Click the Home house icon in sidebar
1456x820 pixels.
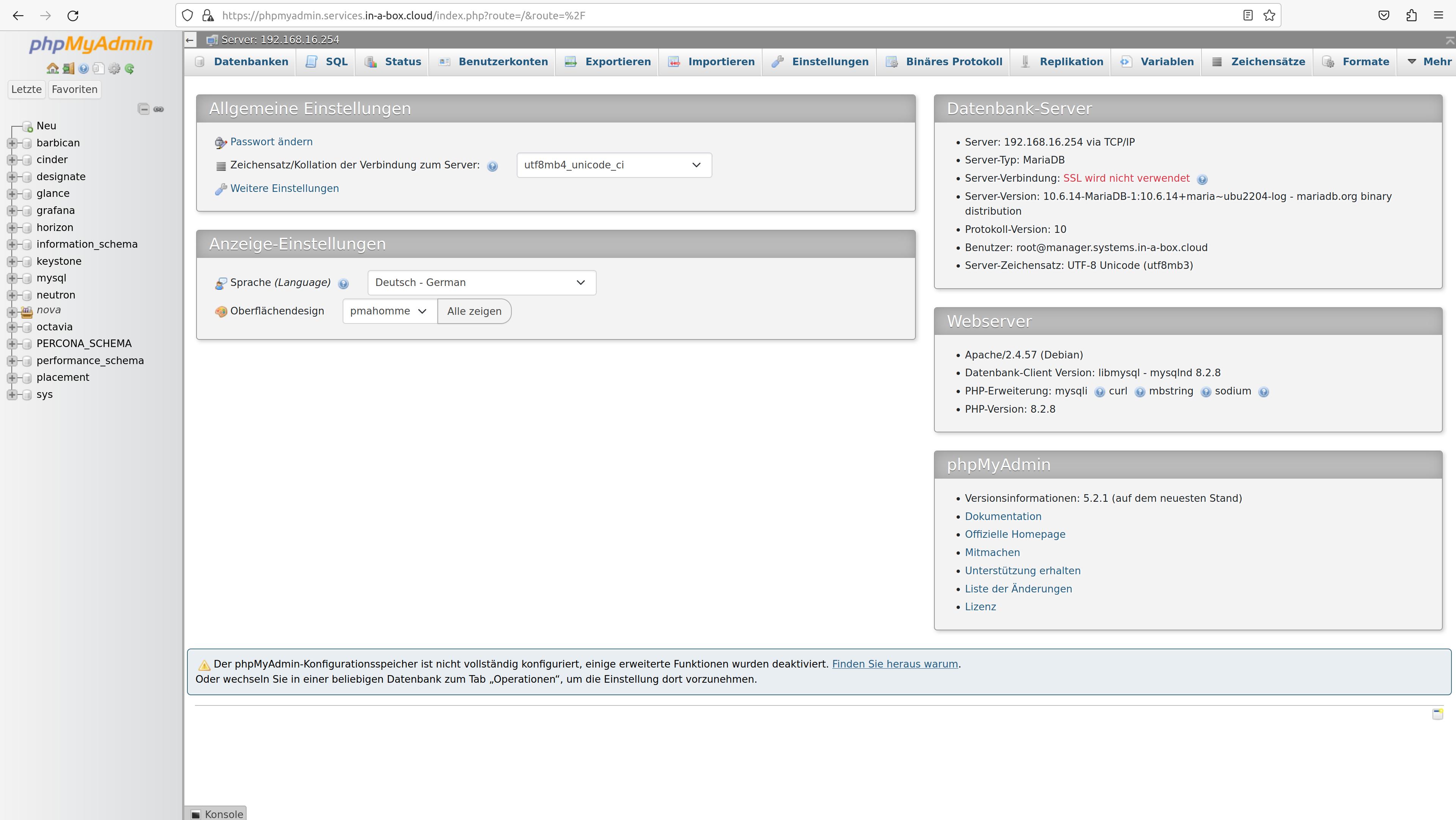coord(53,68)
